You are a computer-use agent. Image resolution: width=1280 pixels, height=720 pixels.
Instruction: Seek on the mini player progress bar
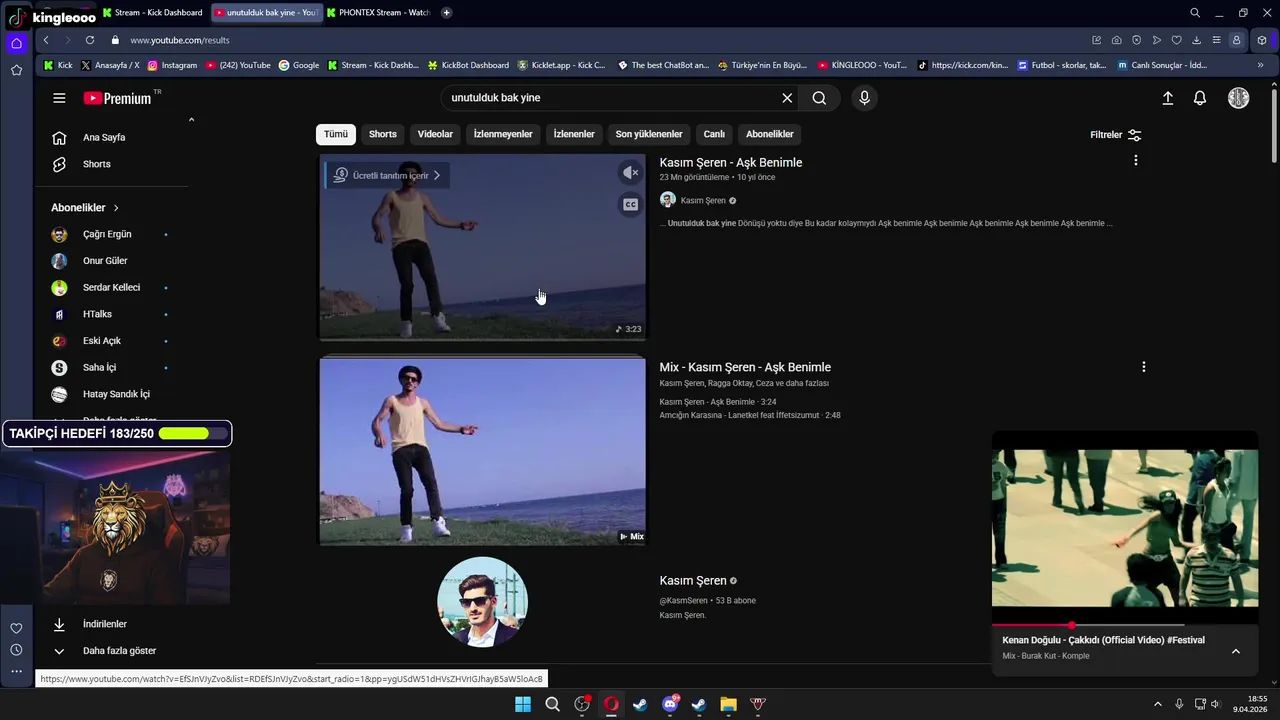[1125, 625]
